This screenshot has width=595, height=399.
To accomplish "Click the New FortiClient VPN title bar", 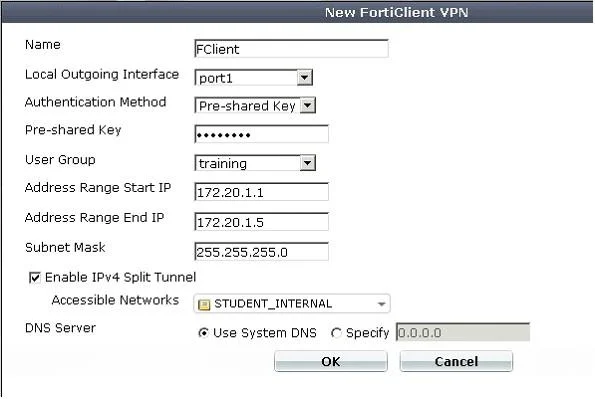I will point(298,12).
